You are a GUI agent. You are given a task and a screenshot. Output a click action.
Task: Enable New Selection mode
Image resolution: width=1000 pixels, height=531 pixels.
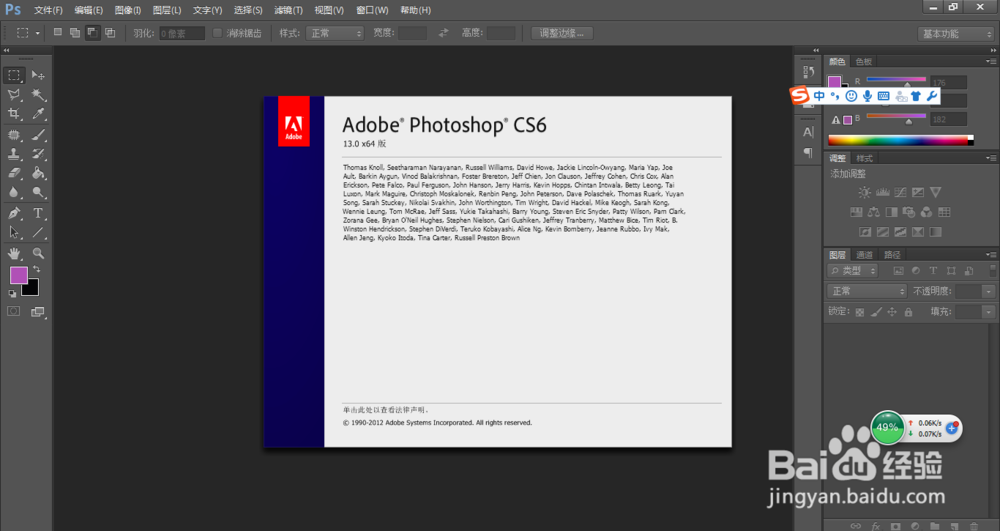pyautogui.click(x=57, y=33)
